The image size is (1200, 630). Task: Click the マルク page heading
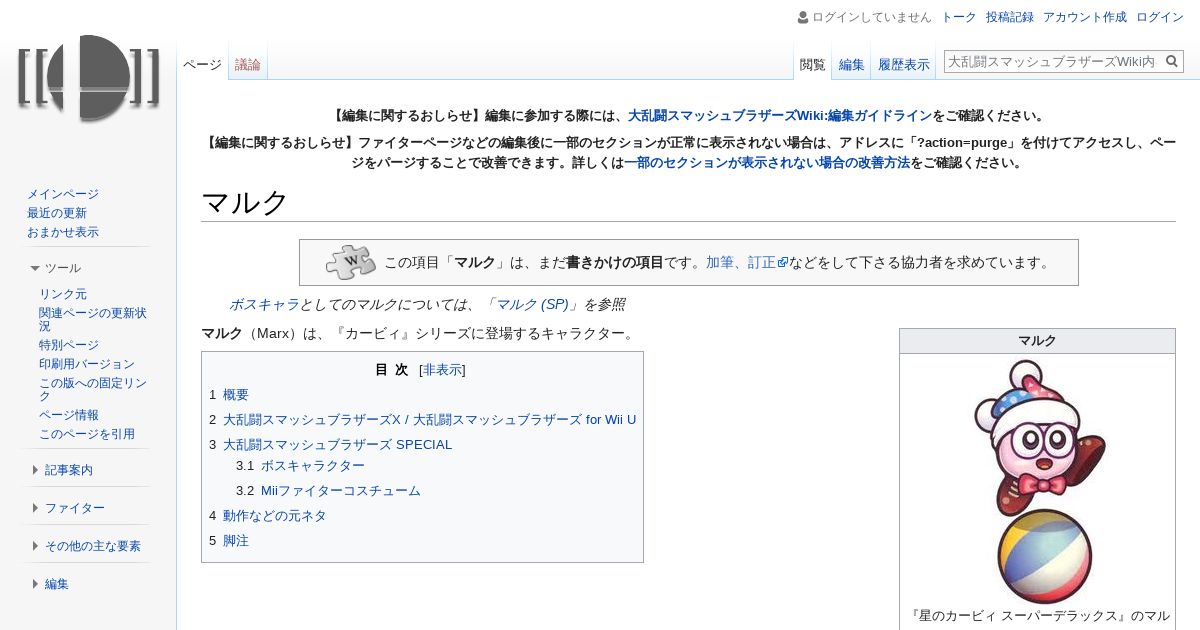tap(245, 203)
